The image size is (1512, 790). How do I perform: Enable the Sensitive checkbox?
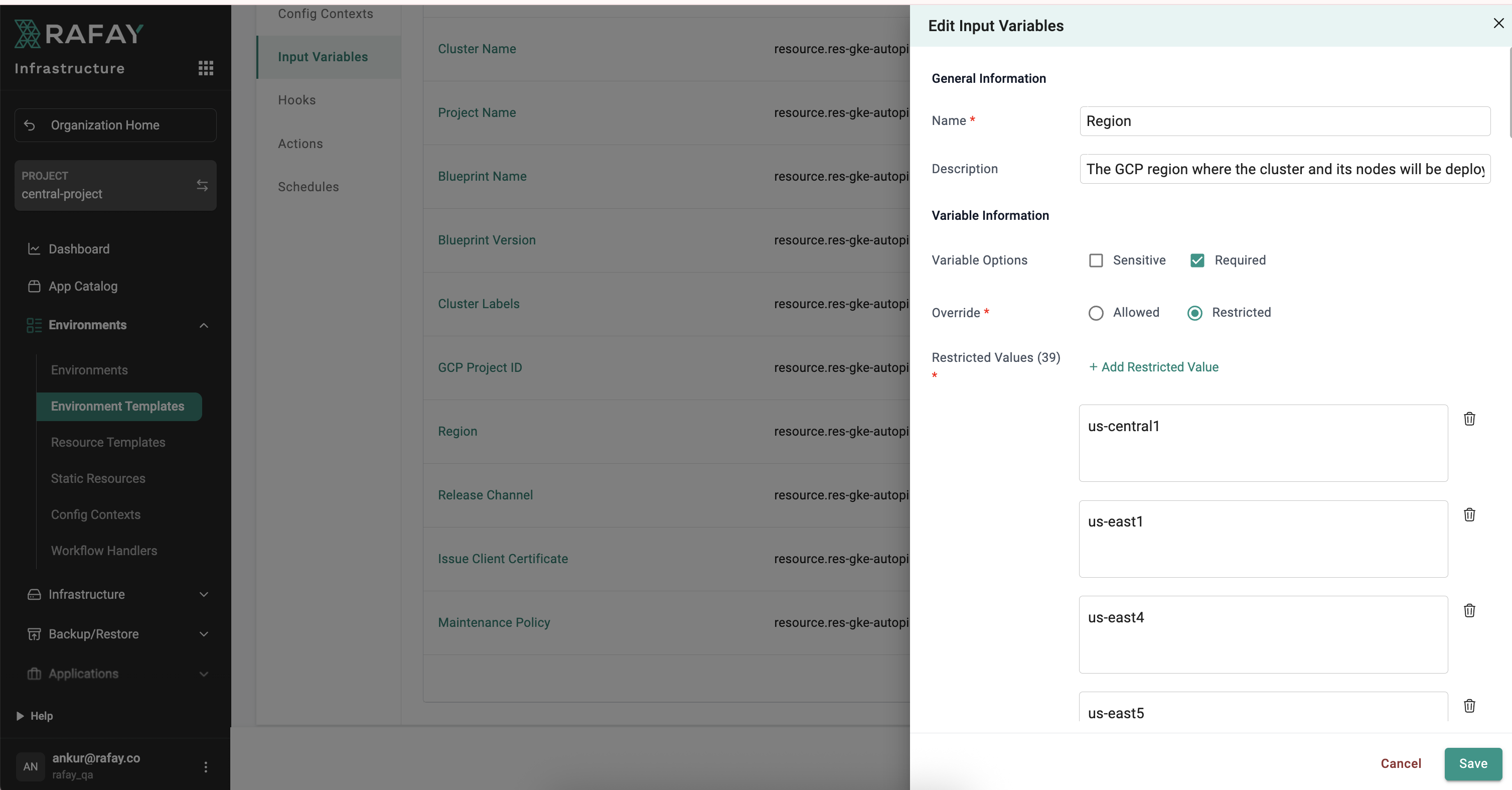click(x=1095, y=260)
